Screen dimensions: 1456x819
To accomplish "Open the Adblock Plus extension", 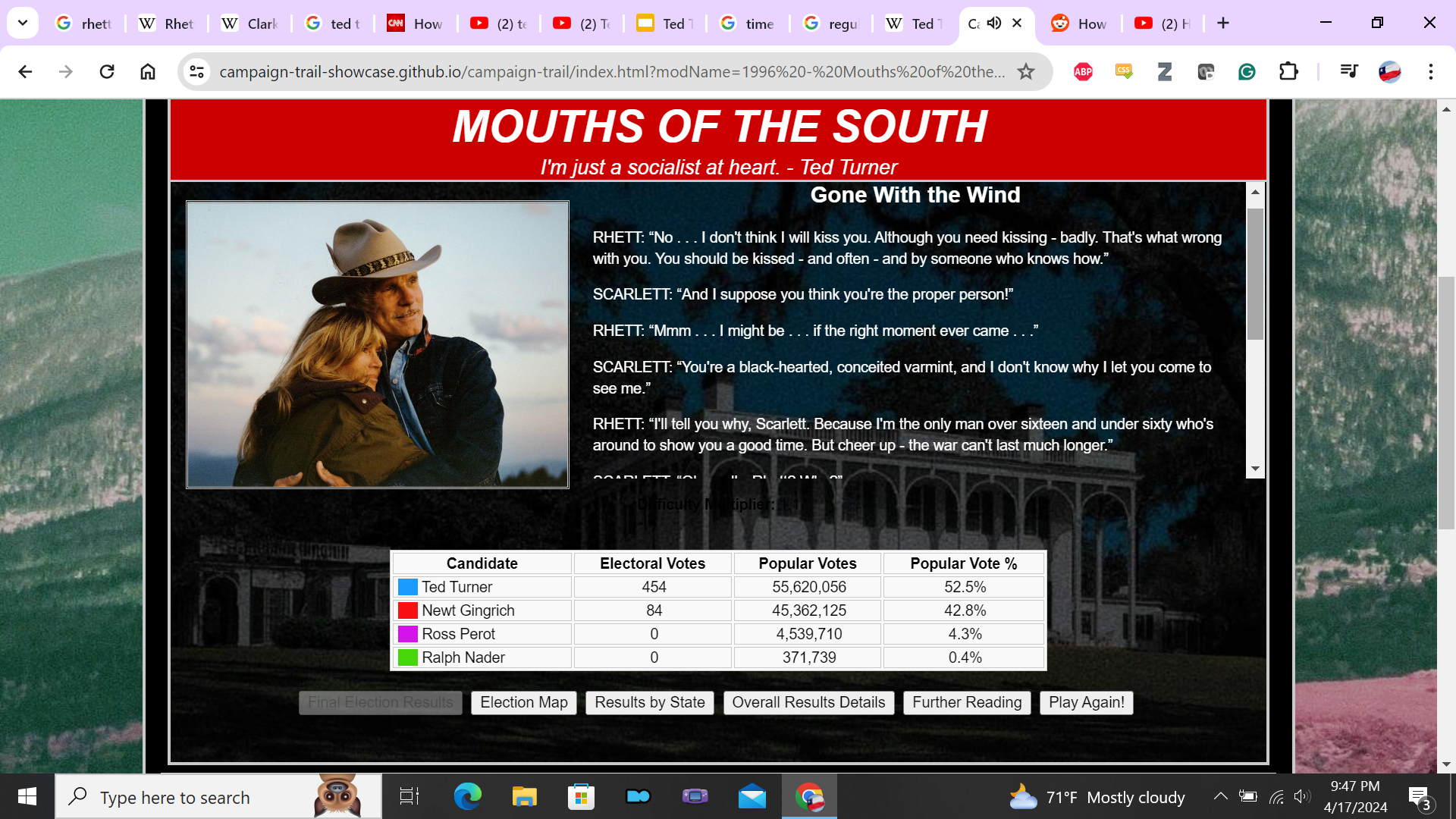I will coord(1083,72).
